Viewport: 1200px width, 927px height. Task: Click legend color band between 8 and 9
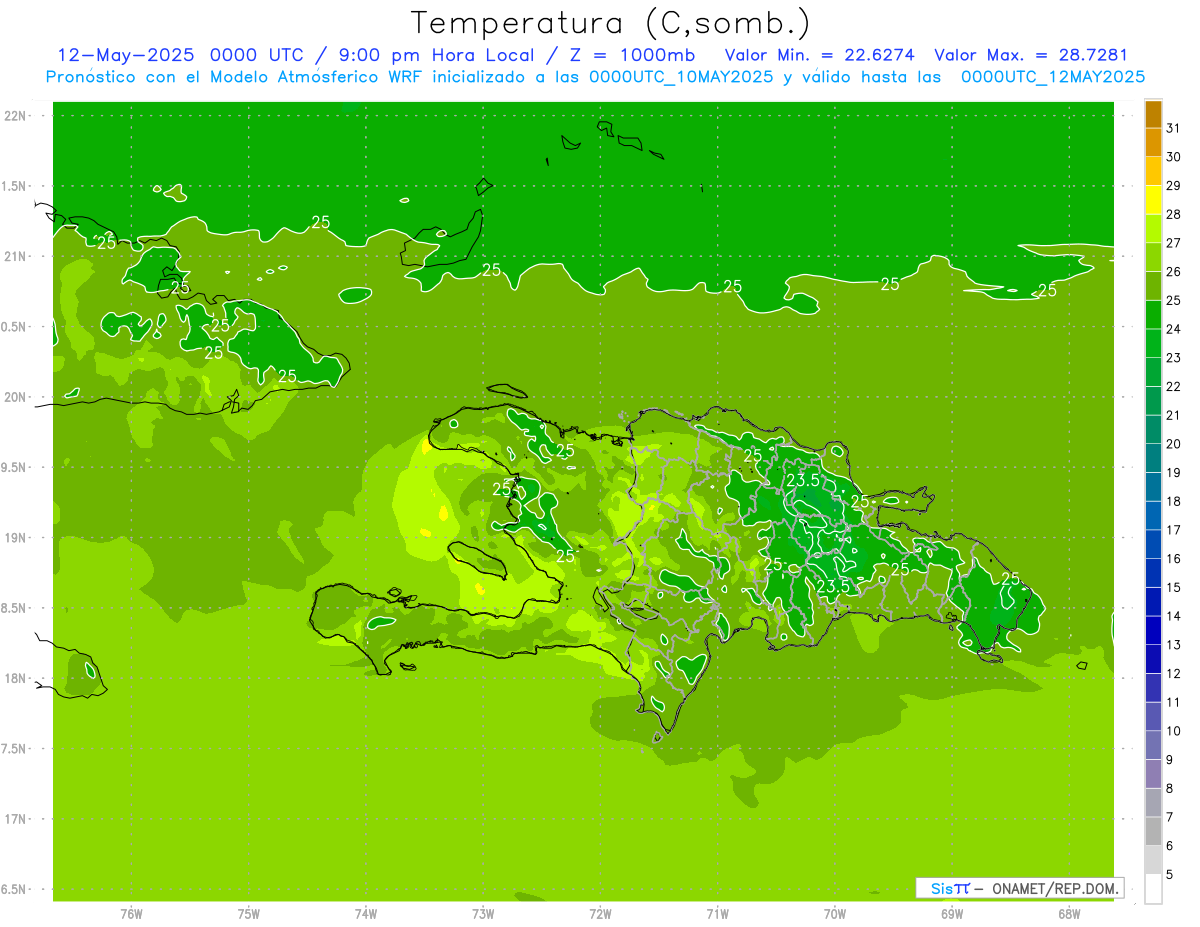point(1153,775)
